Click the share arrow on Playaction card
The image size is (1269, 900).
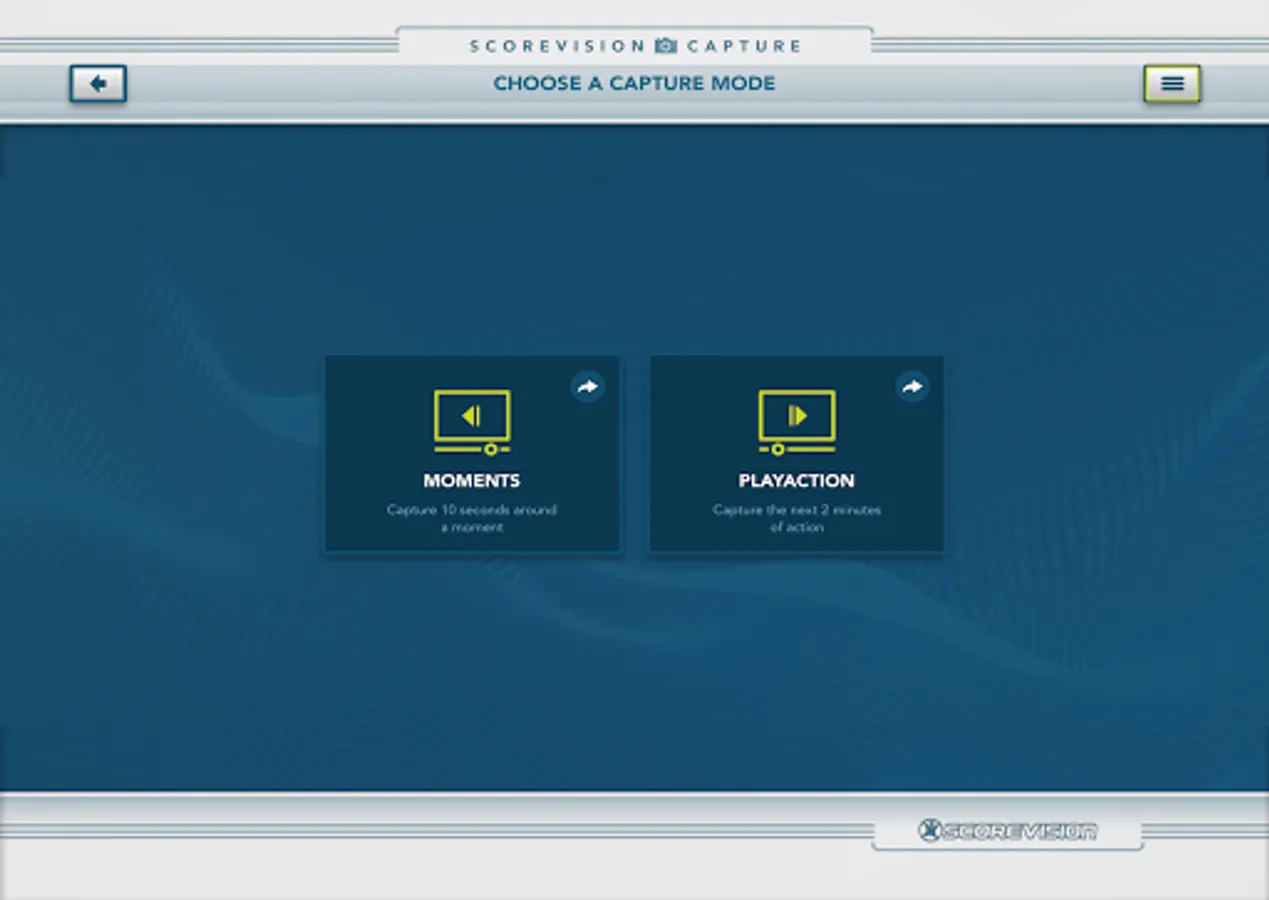pyautogui.click(x=912, y=387)
